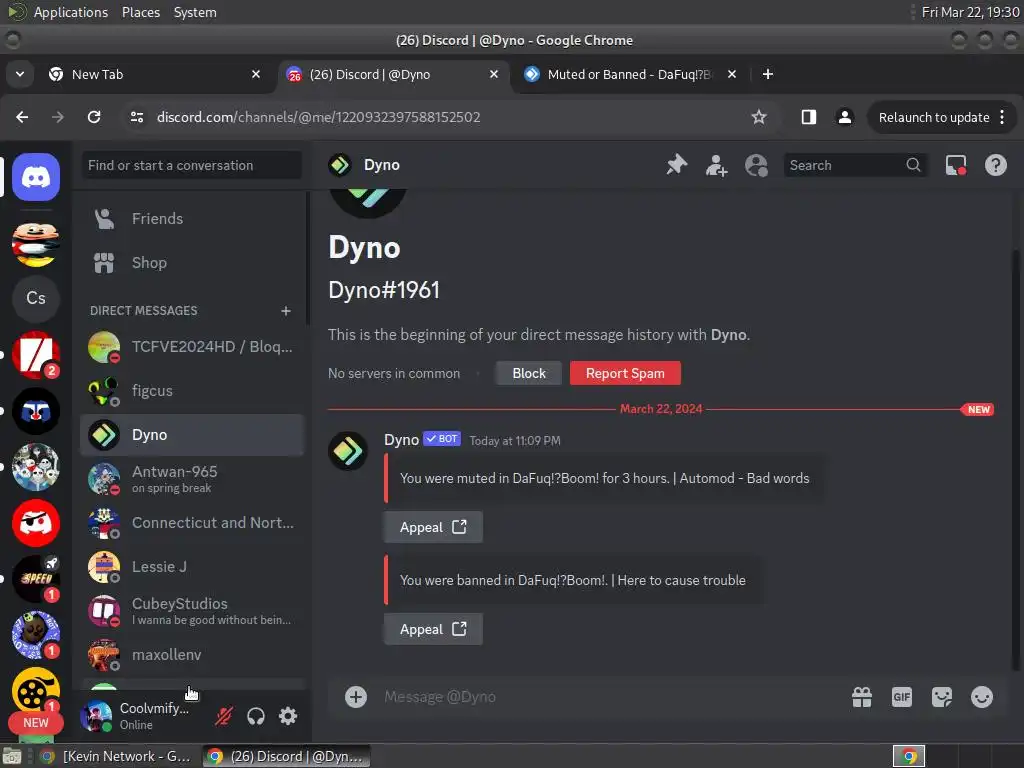The height and width of the screenshot is (768, 1024).
Task: Open the Places menu
Action: (140, 12)
